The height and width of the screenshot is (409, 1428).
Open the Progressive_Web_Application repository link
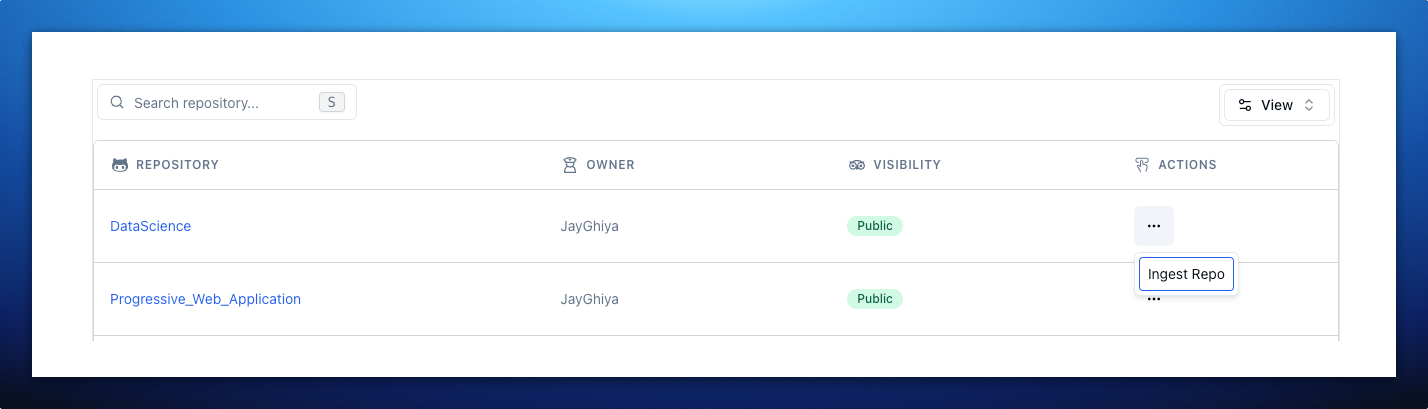click(x=205, y=299)
